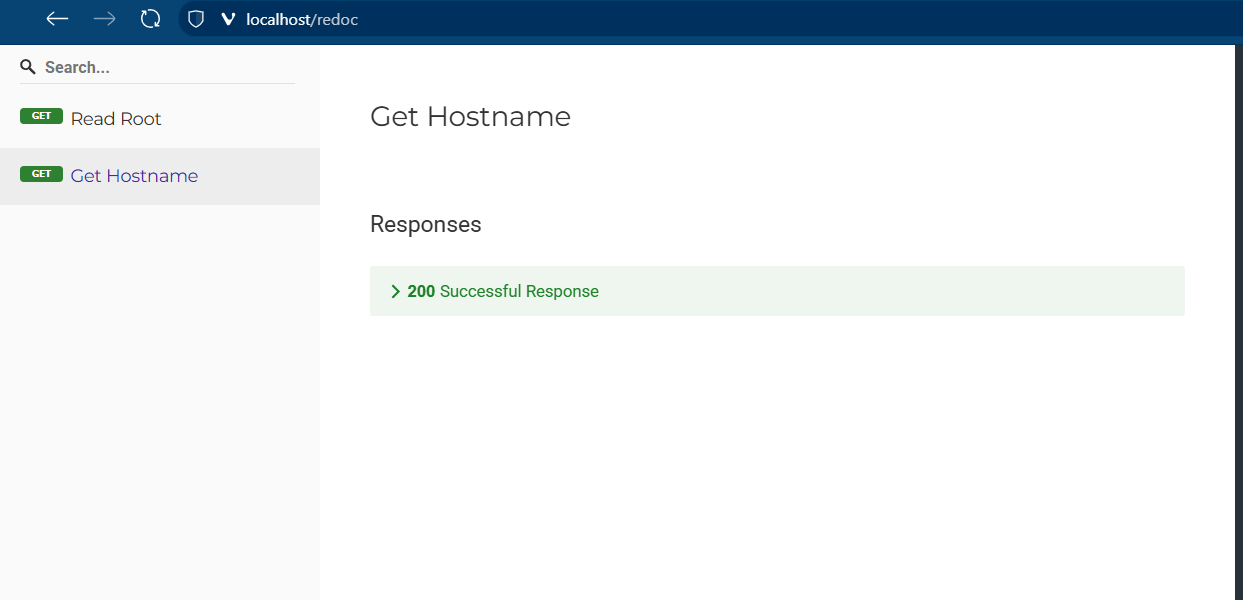This screenshot has height=600, width=1243.
Task: Expand the 200 response chevron
Action: tap(396, 291)
